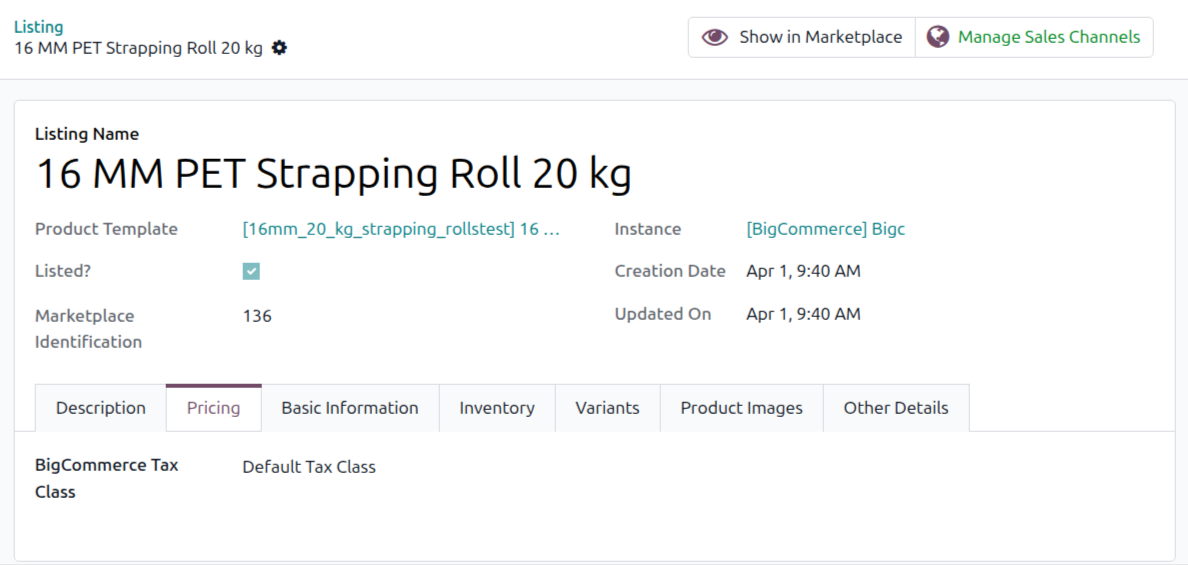Click the Creation Date label
The height and width of the screenshot is (565, 1188).
tap(671, 271)
